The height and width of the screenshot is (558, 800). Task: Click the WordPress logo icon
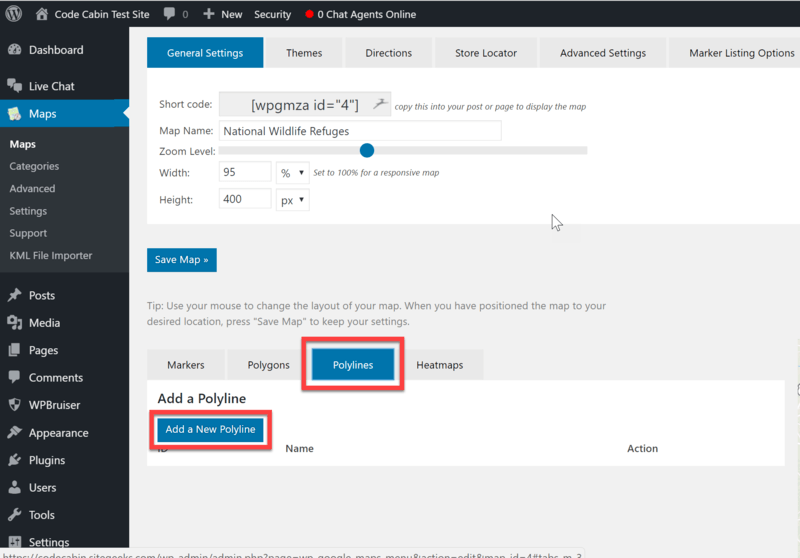tap(14, 14)
